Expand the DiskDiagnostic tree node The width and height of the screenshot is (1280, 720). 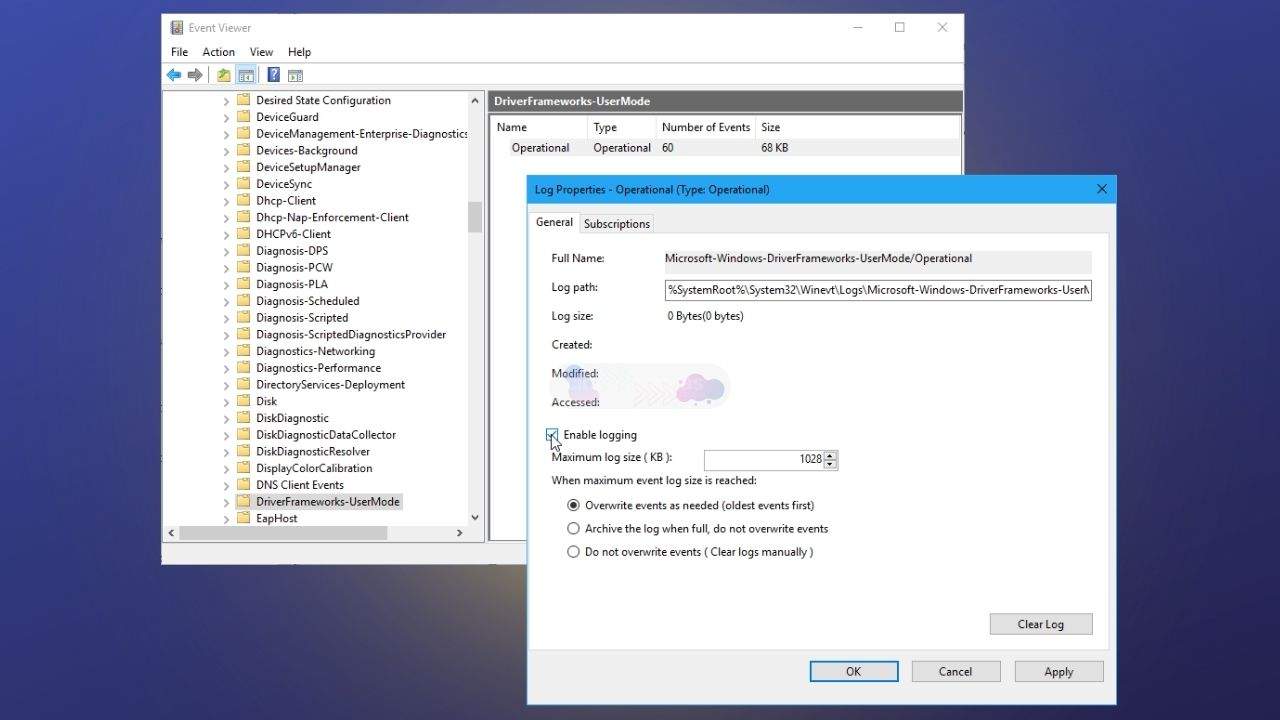click(x=226, y=418)
